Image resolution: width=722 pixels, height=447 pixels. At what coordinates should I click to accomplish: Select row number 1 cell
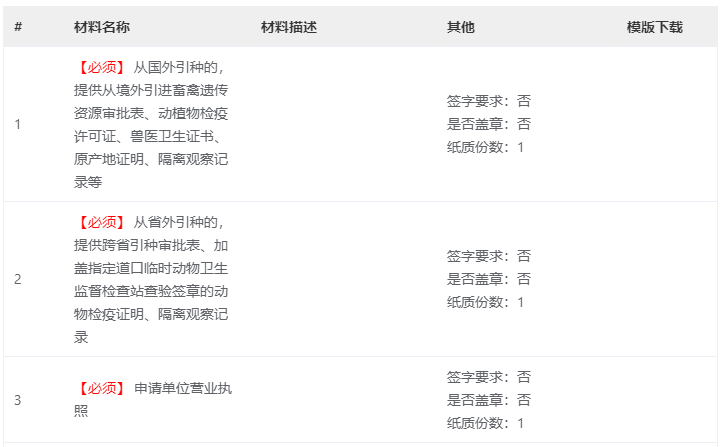click(18, 124)
